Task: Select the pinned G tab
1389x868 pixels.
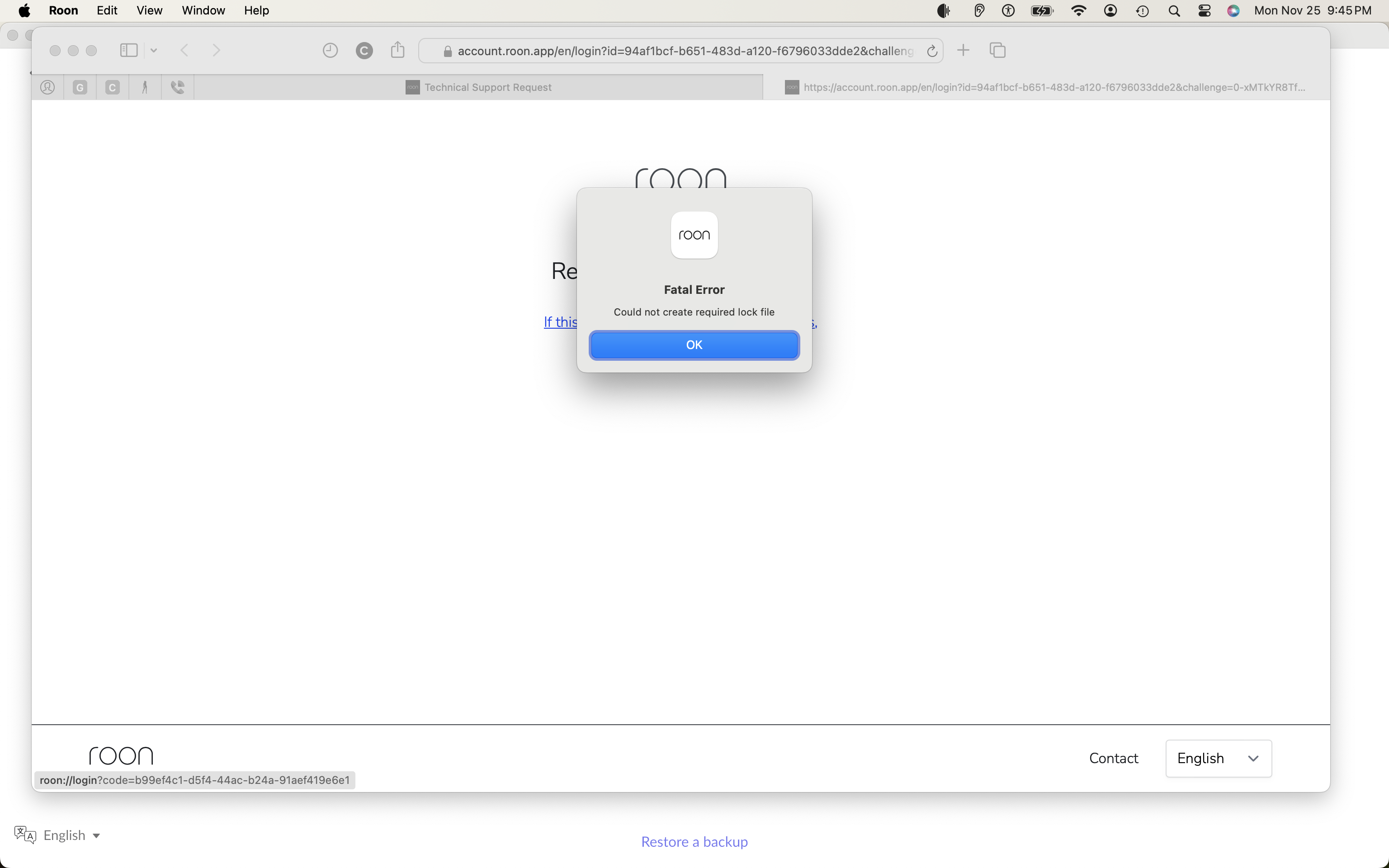Action: pyautogui.click(x=80, y=87)
